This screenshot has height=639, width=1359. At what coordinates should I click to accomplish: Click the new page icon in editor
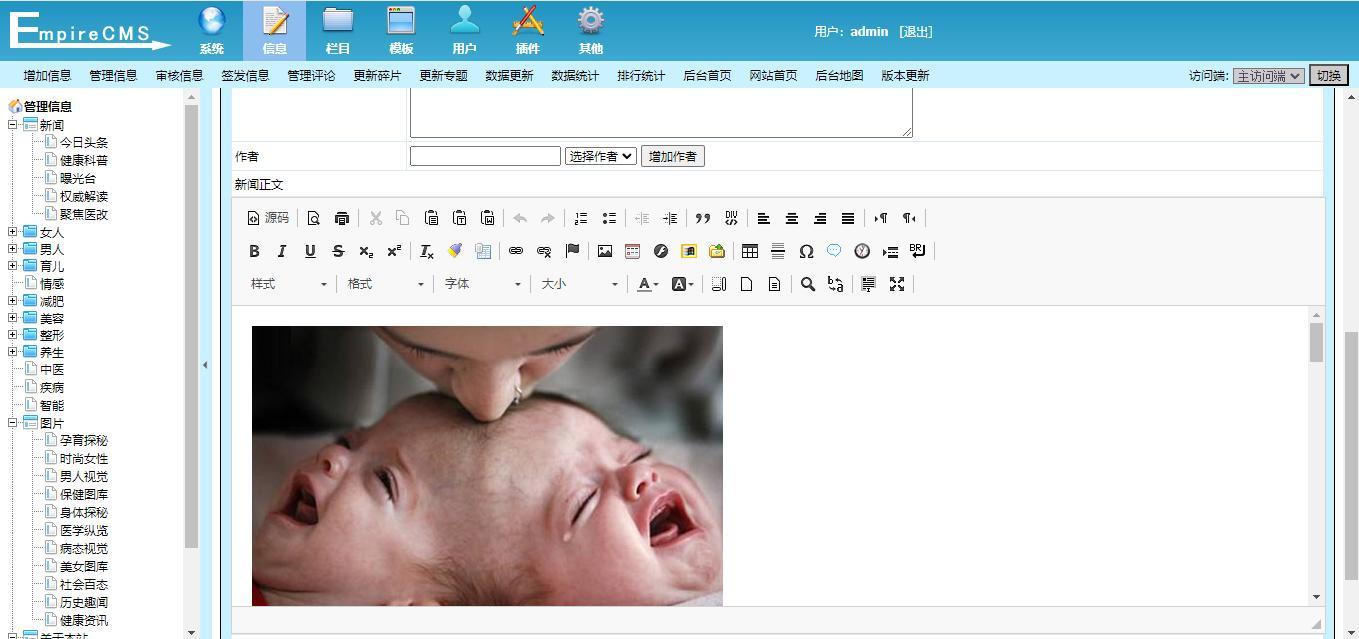746,284
